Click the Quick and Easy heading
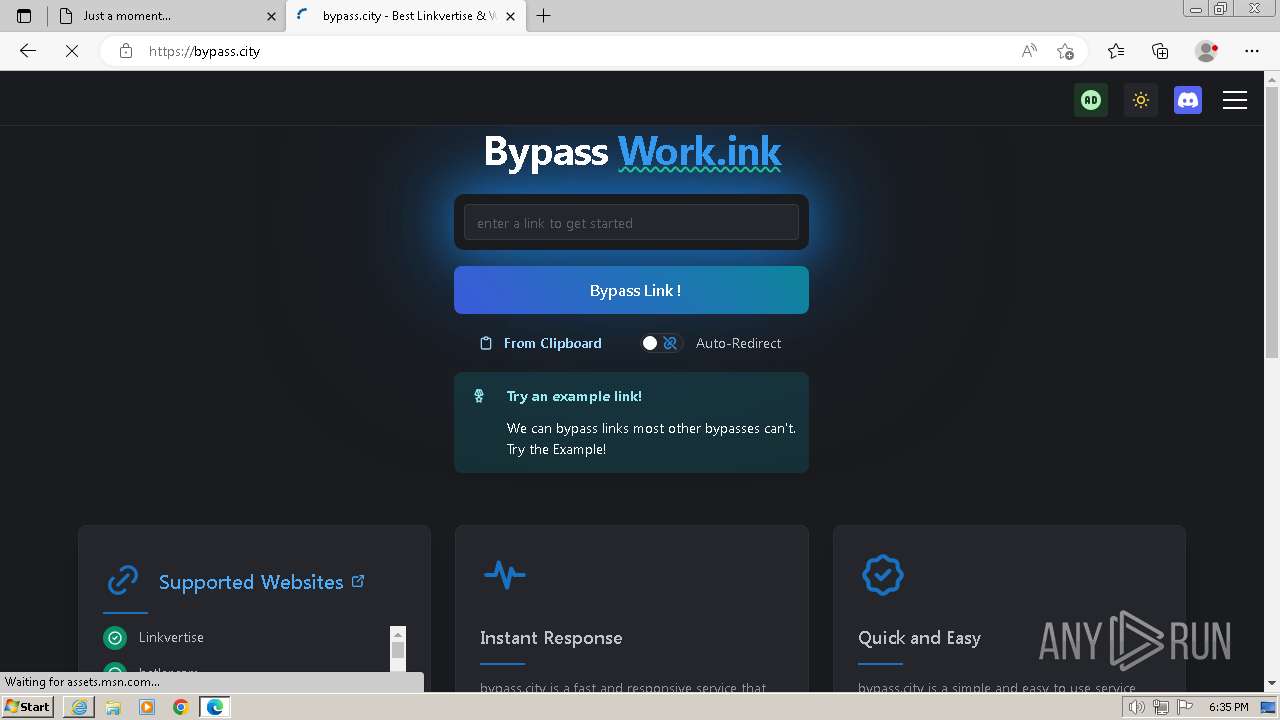This screenshot has width=1280, height=720. pos(919,638)
